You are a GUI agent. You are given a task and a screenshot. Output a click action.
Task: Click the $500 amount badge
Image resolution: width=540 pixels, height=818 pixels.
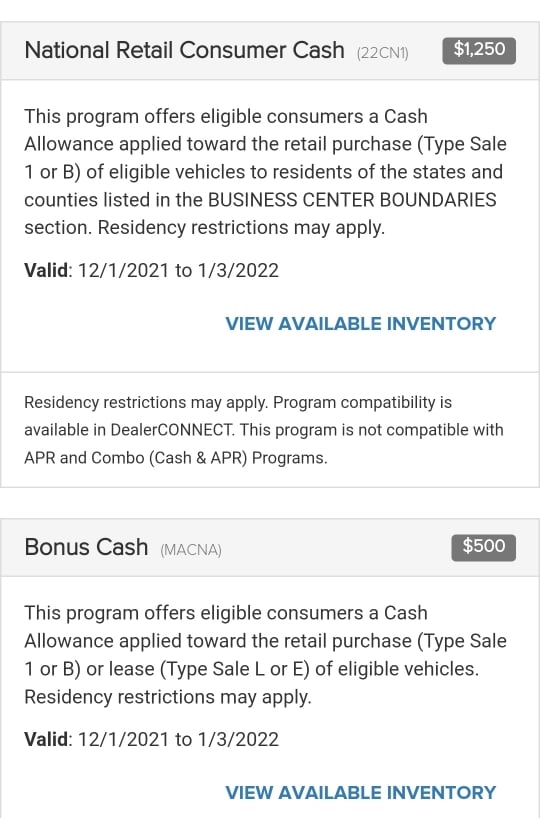coord(484,547)
